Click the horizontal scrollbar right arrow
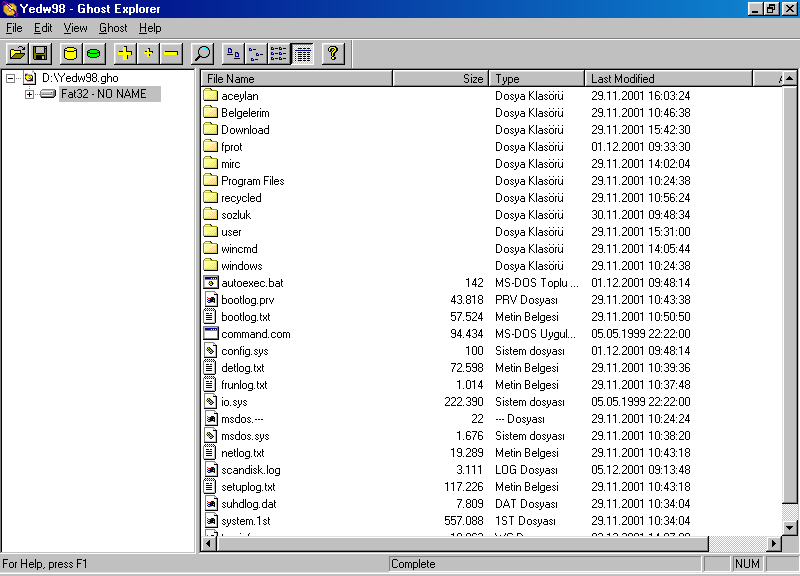The height and width of the screenshot is (576, 800). [774, 544]
